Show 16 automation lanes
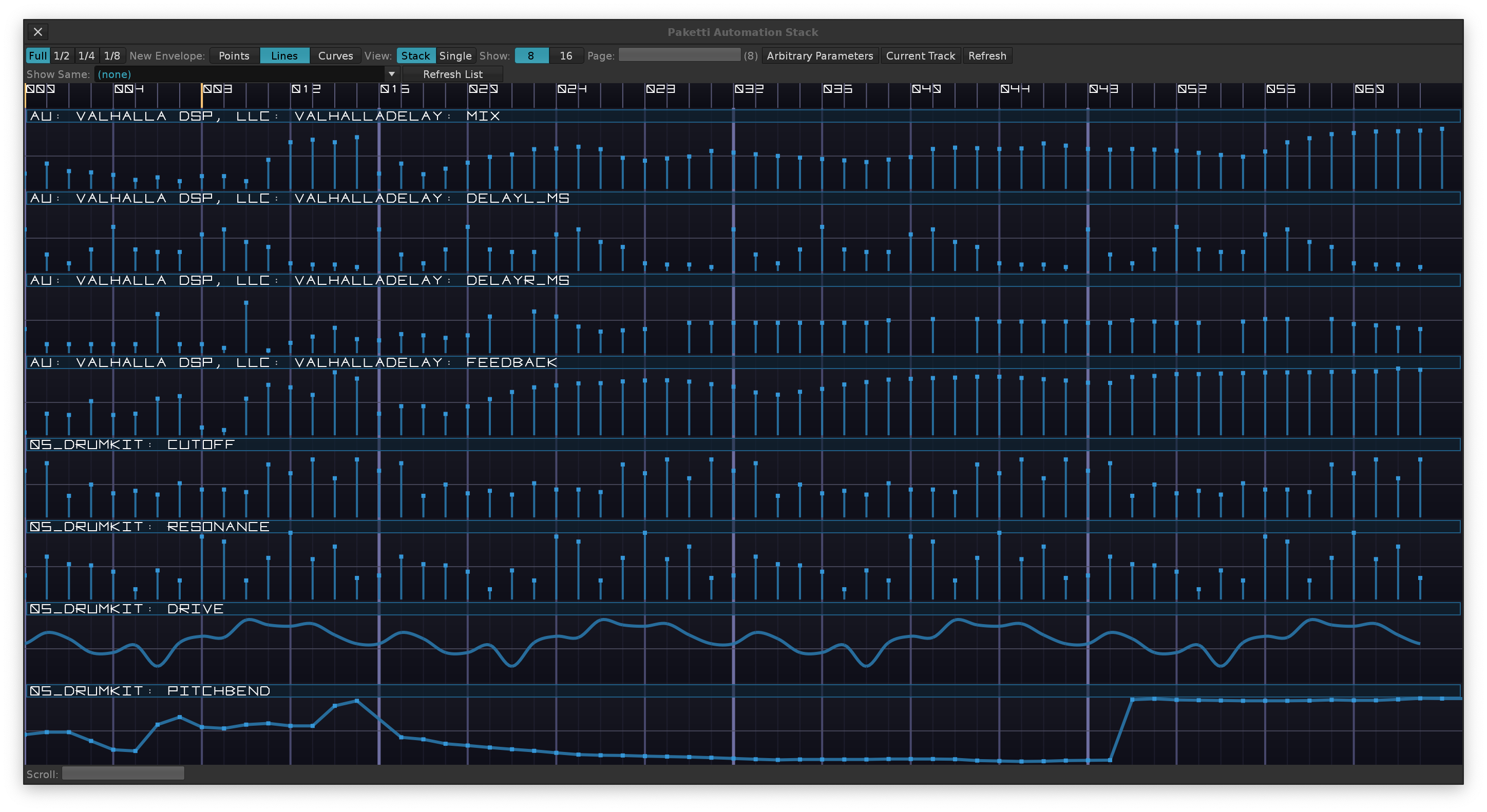Screen dimensions: 1487x812 click(566, 56)
